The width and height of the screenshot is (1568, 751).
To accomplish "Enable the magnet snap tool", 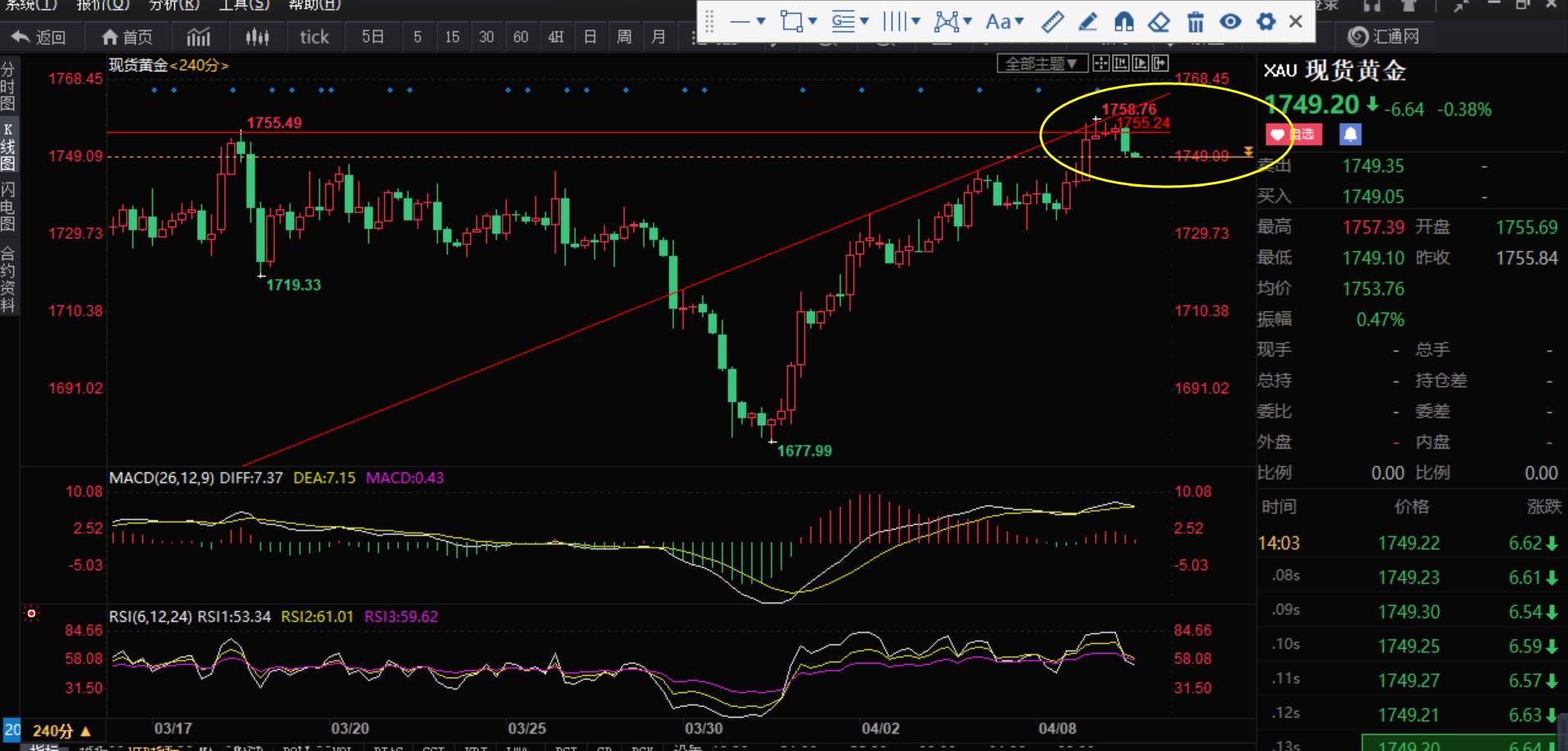I will point(1124,21).
